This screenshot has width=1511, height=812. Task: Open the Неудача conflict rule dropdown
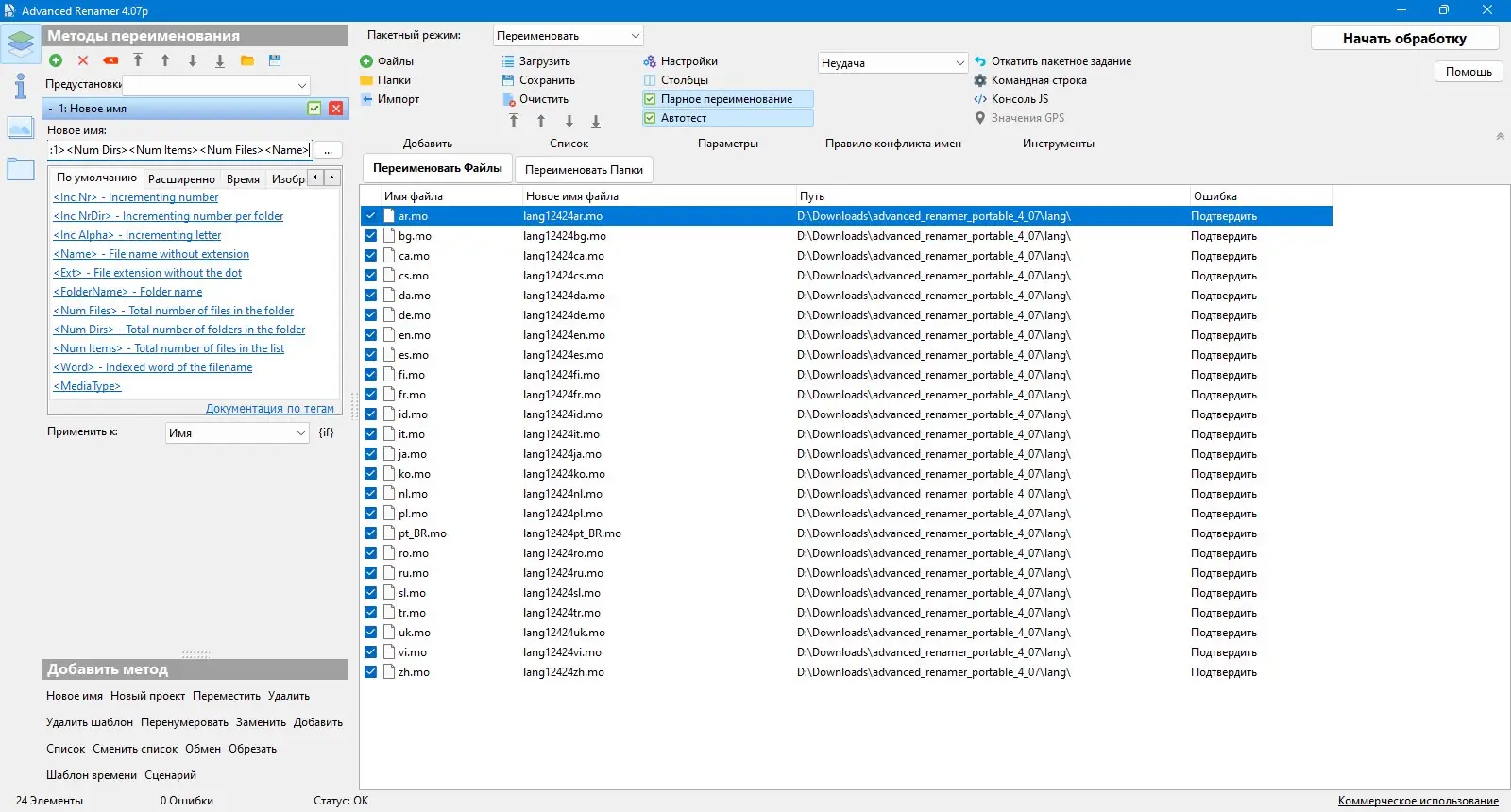click(x=893, y=63)
